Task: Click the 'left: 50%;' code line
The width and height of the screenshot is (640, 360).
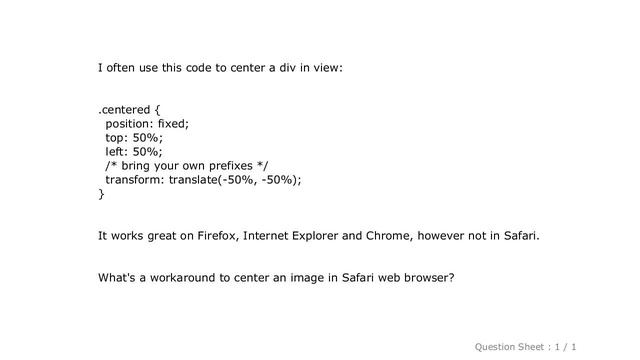Action: [134, 152]
